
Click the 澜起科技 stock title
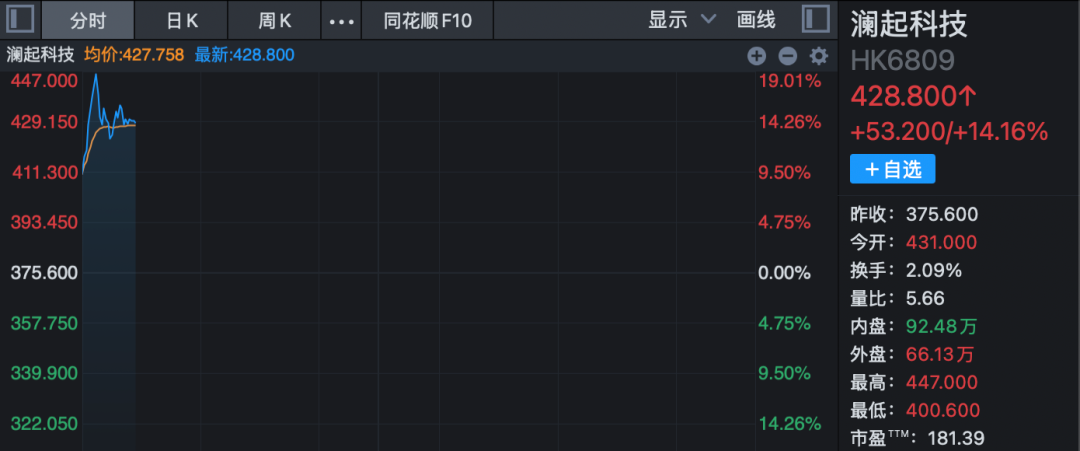click(x=909, y=23)
